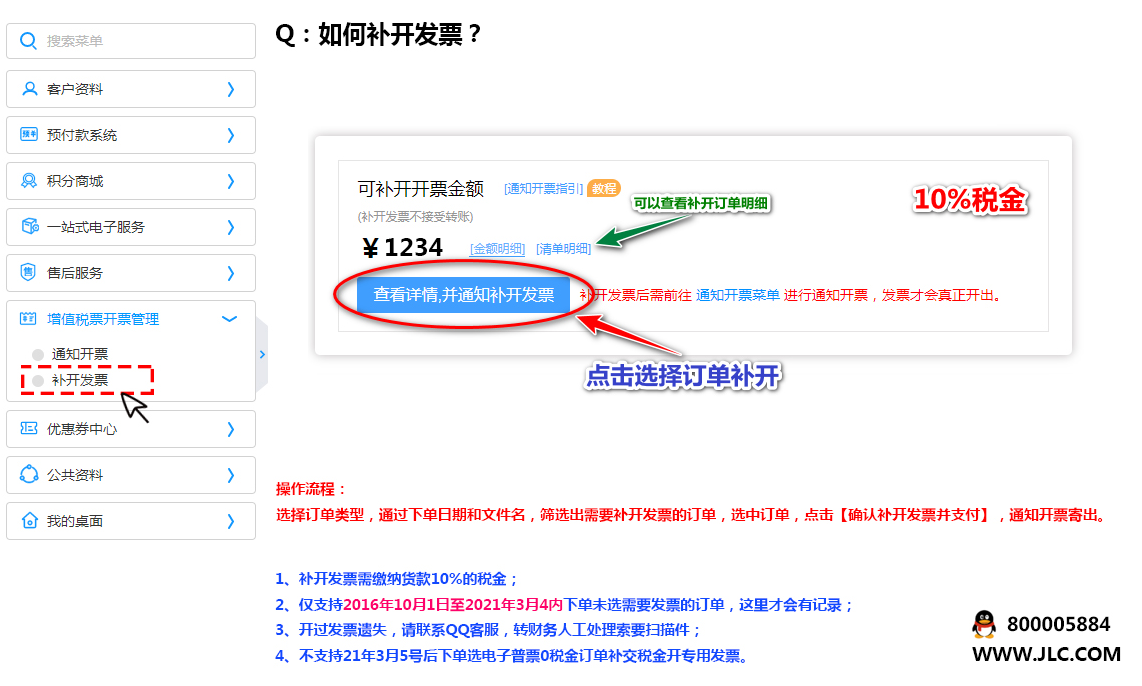Image resolution: width=1142 pixels, height=686 pixels.
Task: Click the 一站式电子服务 box icon
Action: point(28,227)
